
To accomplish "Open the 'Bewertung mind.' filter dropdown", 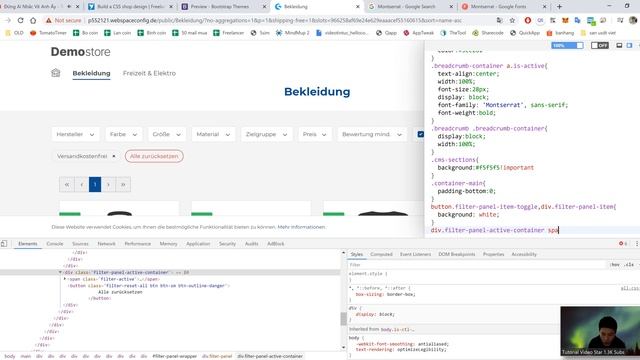I will (x=372, y=134).
